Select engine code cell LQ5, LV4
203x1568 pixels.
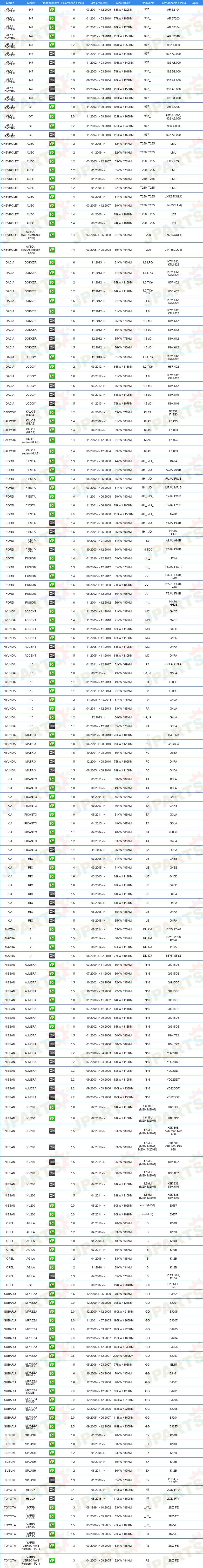tap(173, 161)
